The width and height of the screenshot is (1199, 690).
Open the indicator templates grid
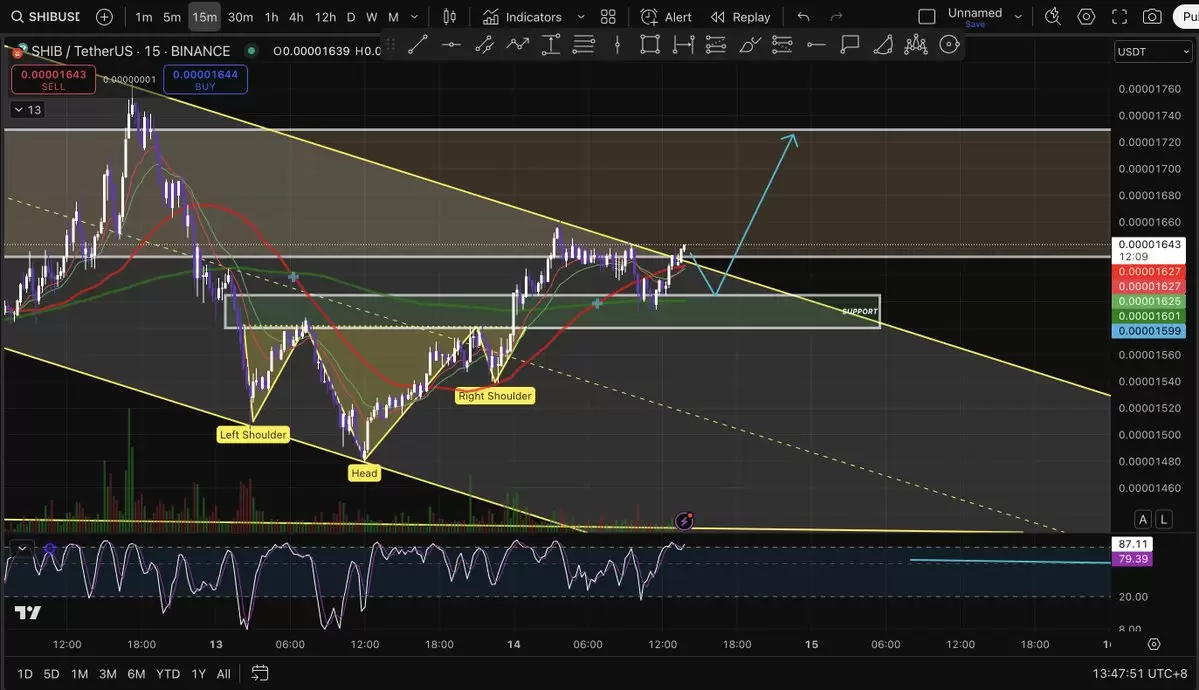pos(608,17)
